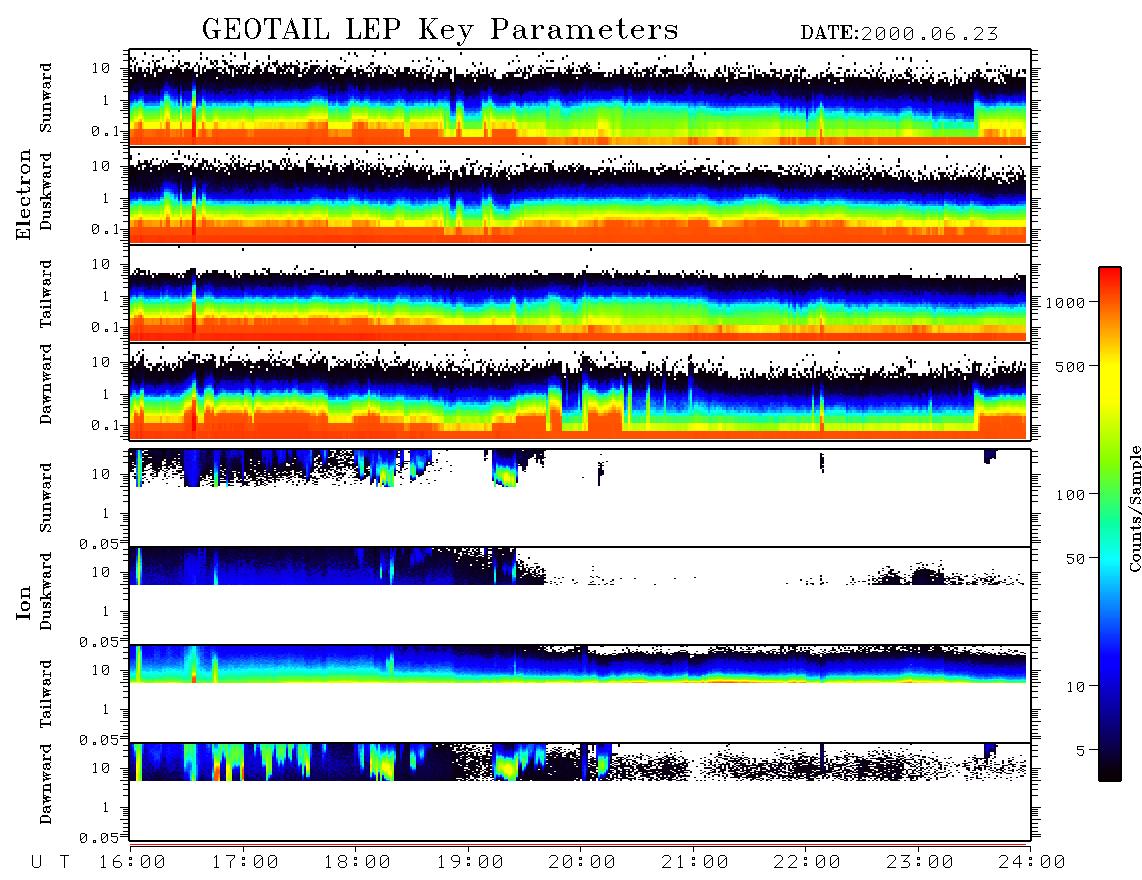The height and width of the screenshot is (880, 1142).
Task: Click the '19:00' time tick label
Action: 470,862
